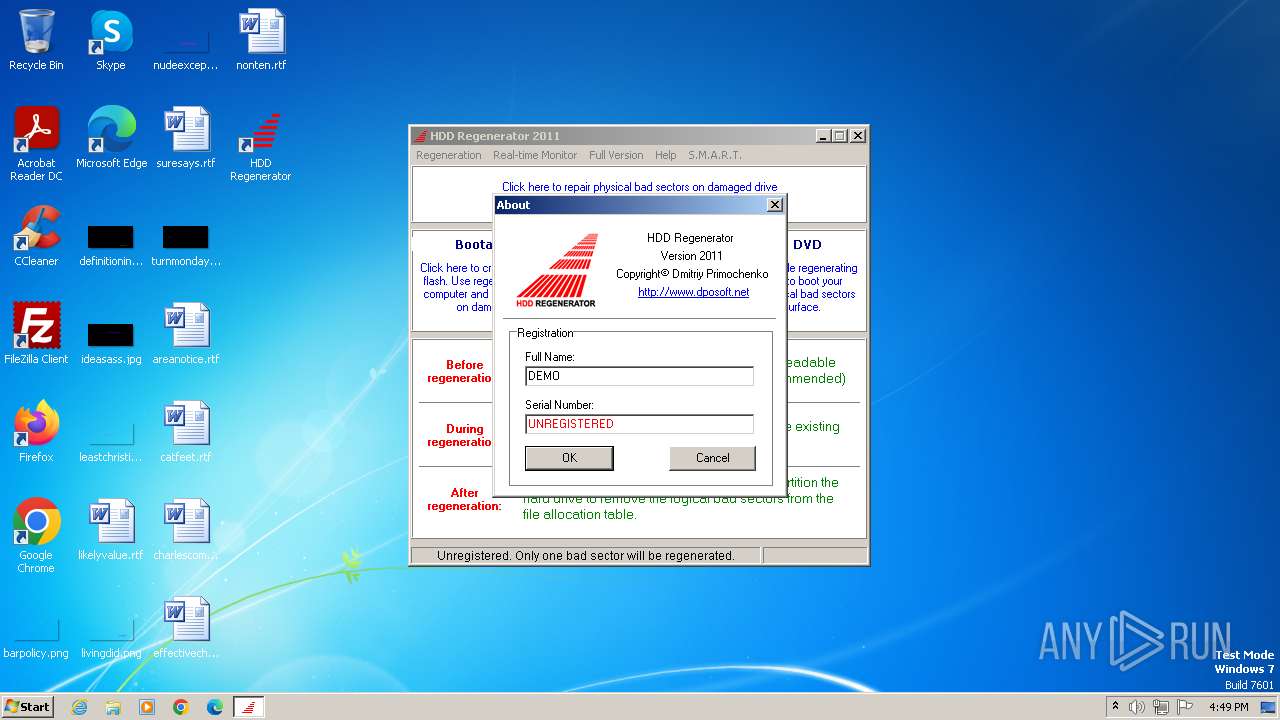This screenshot has height=720, width=1280.
Task: Open Windows Media Player taskbar icon
Action: tap(147, 707)
